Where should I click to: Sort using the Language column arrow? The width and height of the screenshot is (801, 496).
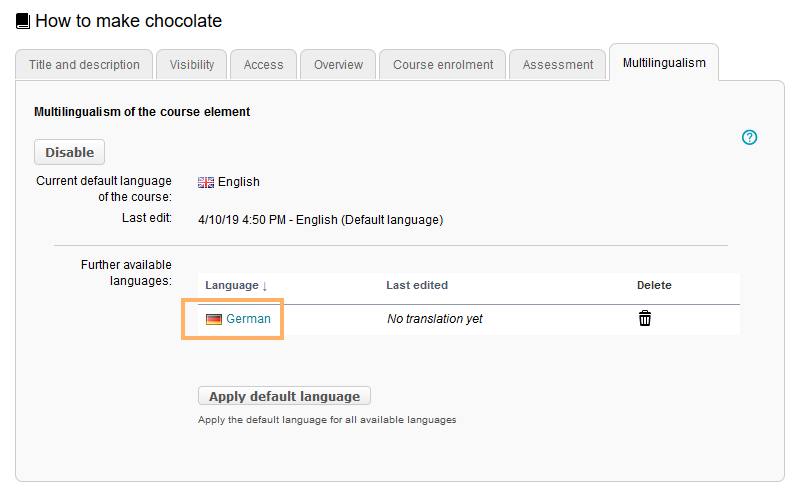point(265,286)
